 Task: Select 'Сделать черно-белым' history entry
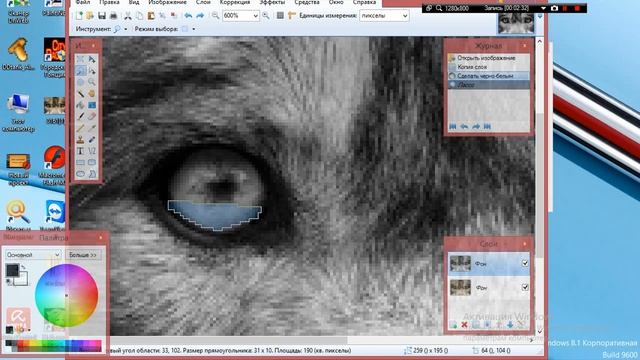pyautogui.click(x=489, y=76)
